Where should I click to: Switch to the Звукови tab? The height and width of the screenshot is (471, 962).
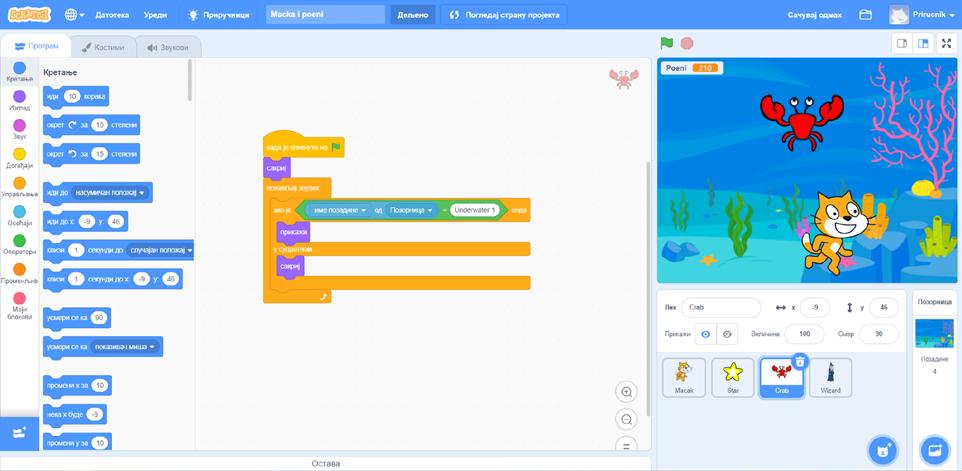click(x=167, y=47)
